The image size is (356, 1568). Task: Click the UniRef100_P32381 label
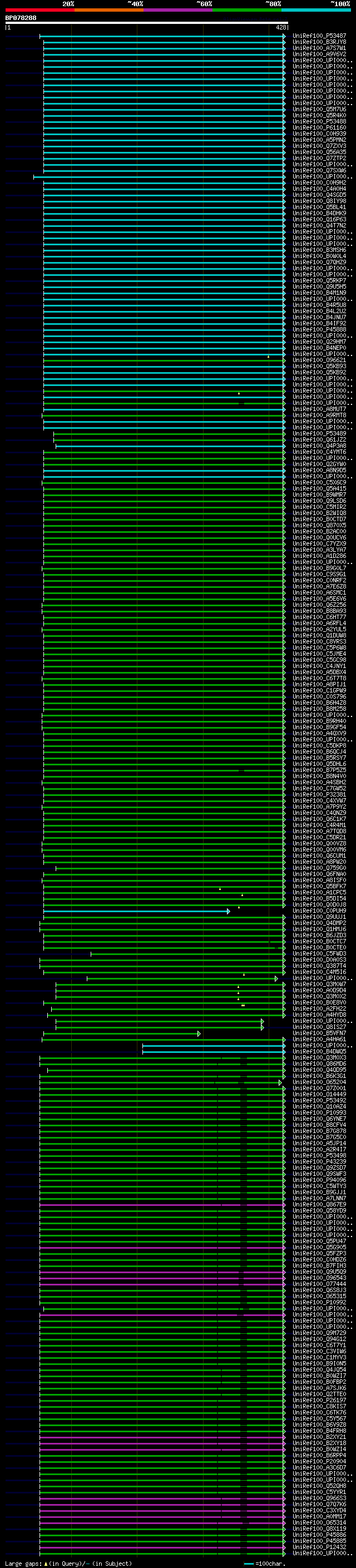(x=319, y=794)
